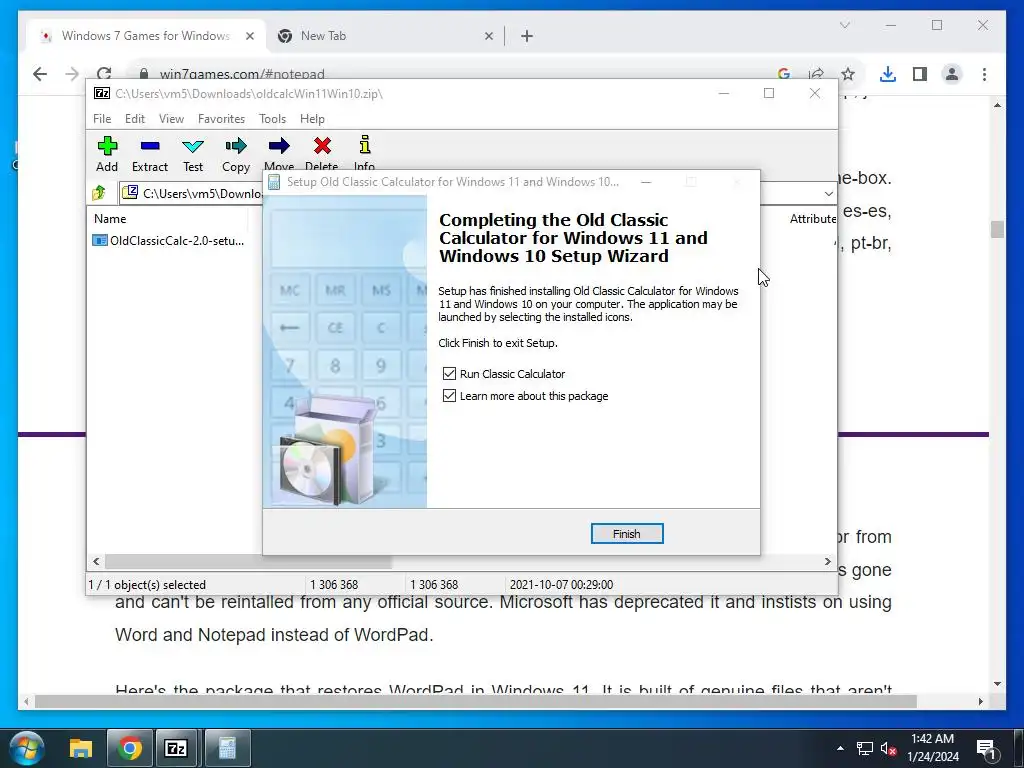This screenshot has height=768, width=1024.
Task: Click the muted volume tray icon
Action: pos(888,748)
